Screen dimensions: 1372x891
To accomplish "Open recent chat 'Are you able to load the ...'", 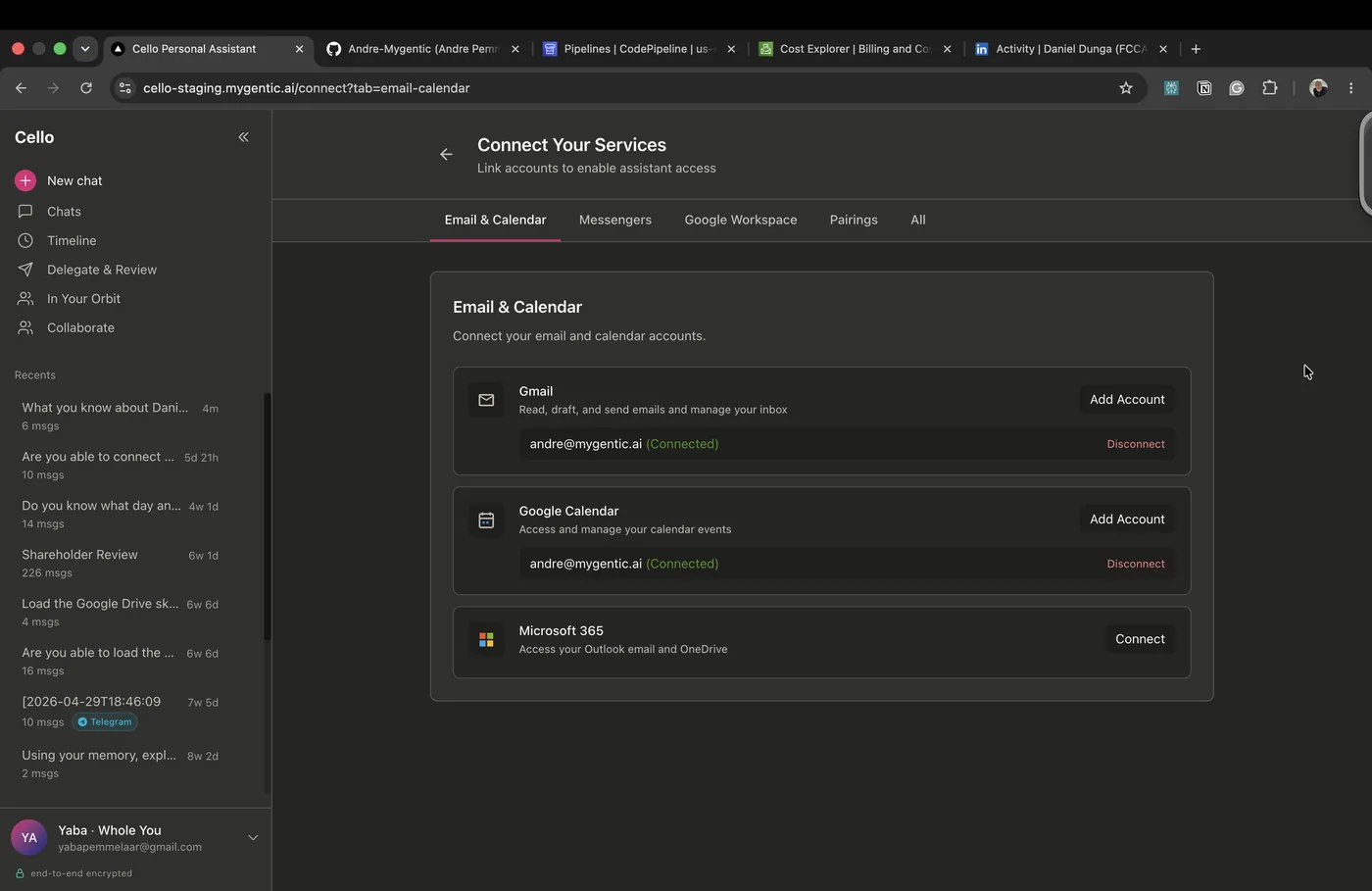I will [x=120, y=661].
